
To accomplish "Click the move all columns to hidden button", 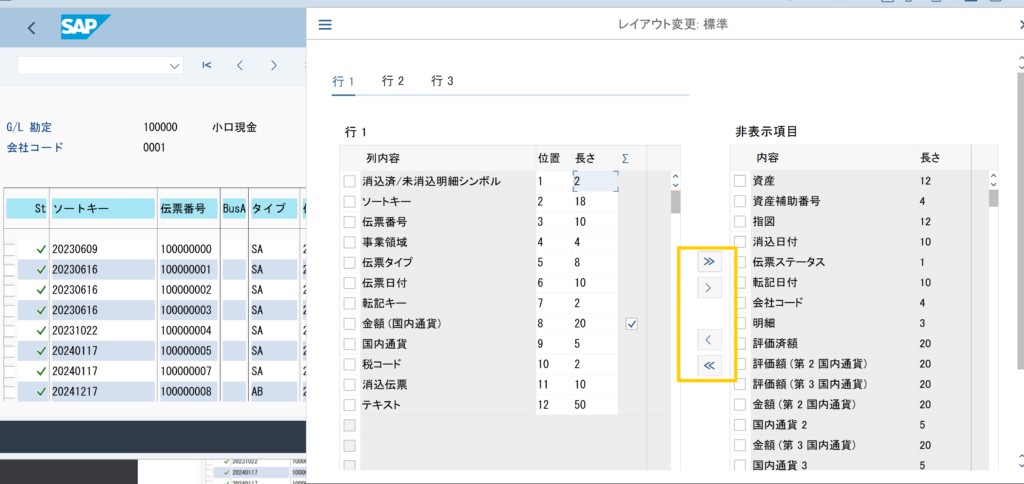I will coord(708,261).
